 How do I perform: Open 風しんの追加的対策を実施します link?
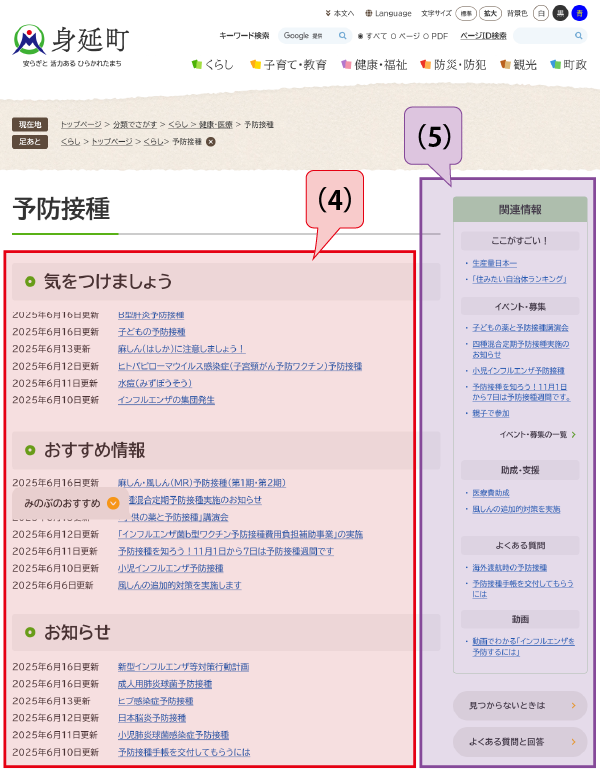pos(180,585)
